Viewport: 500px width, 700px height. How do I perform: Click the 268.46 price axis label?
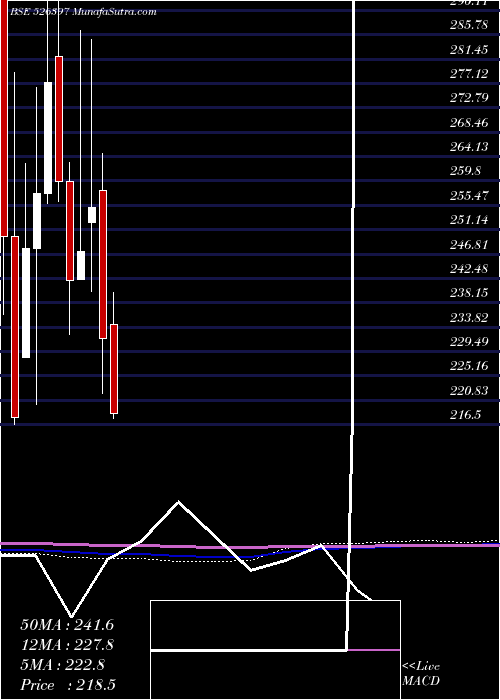[x=469, y=123]
